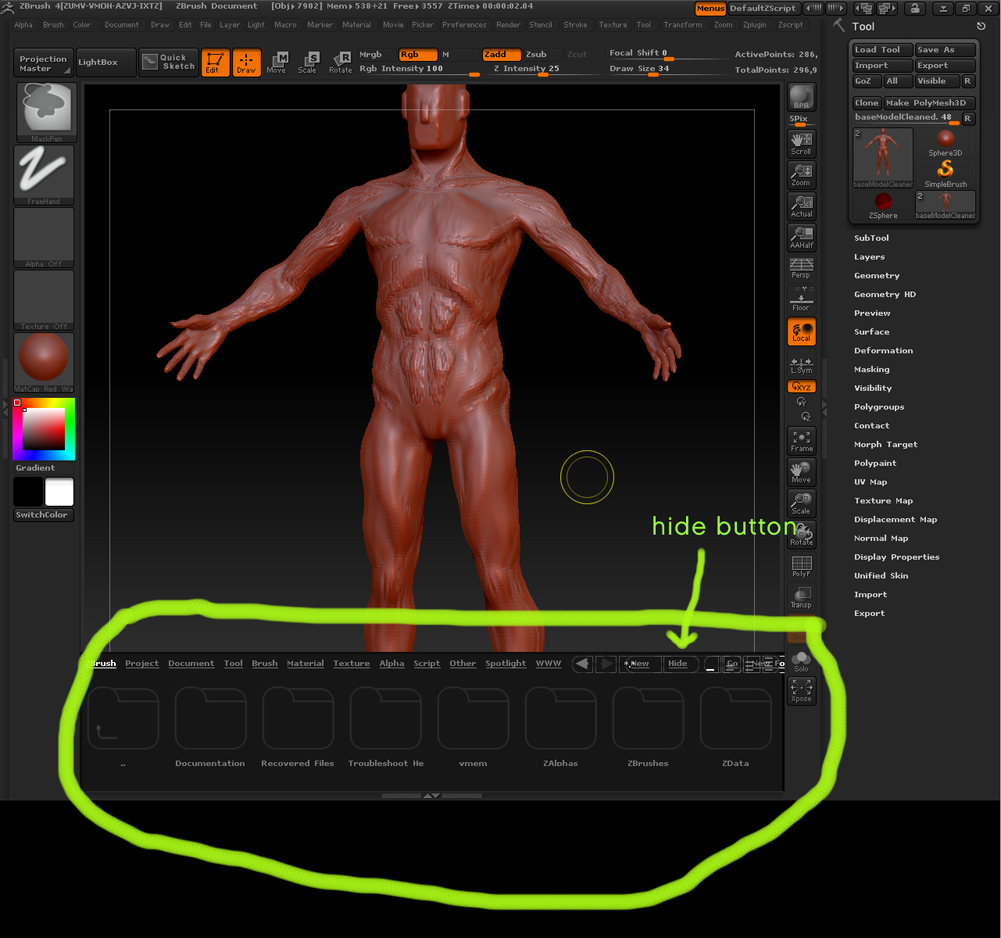Click the Frame mesh icon

click(801, 441)
